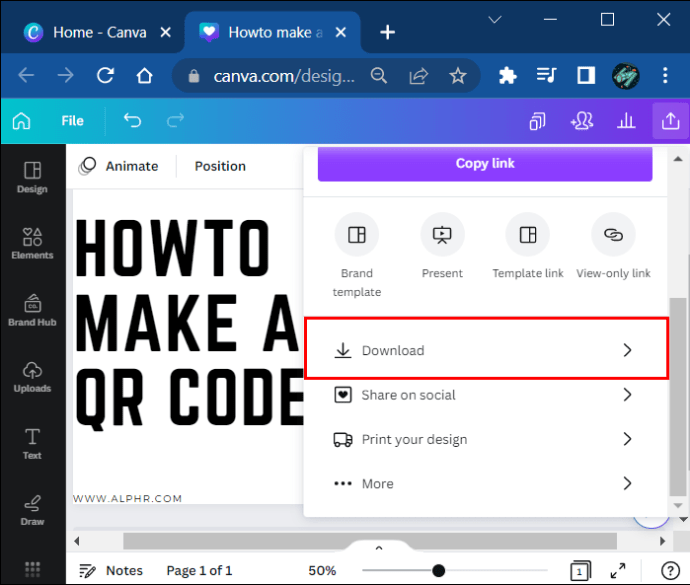Add collaborators with the people icon
This screenshot has height=585, width=690.
pyautogui.click(x=582, y=121)
